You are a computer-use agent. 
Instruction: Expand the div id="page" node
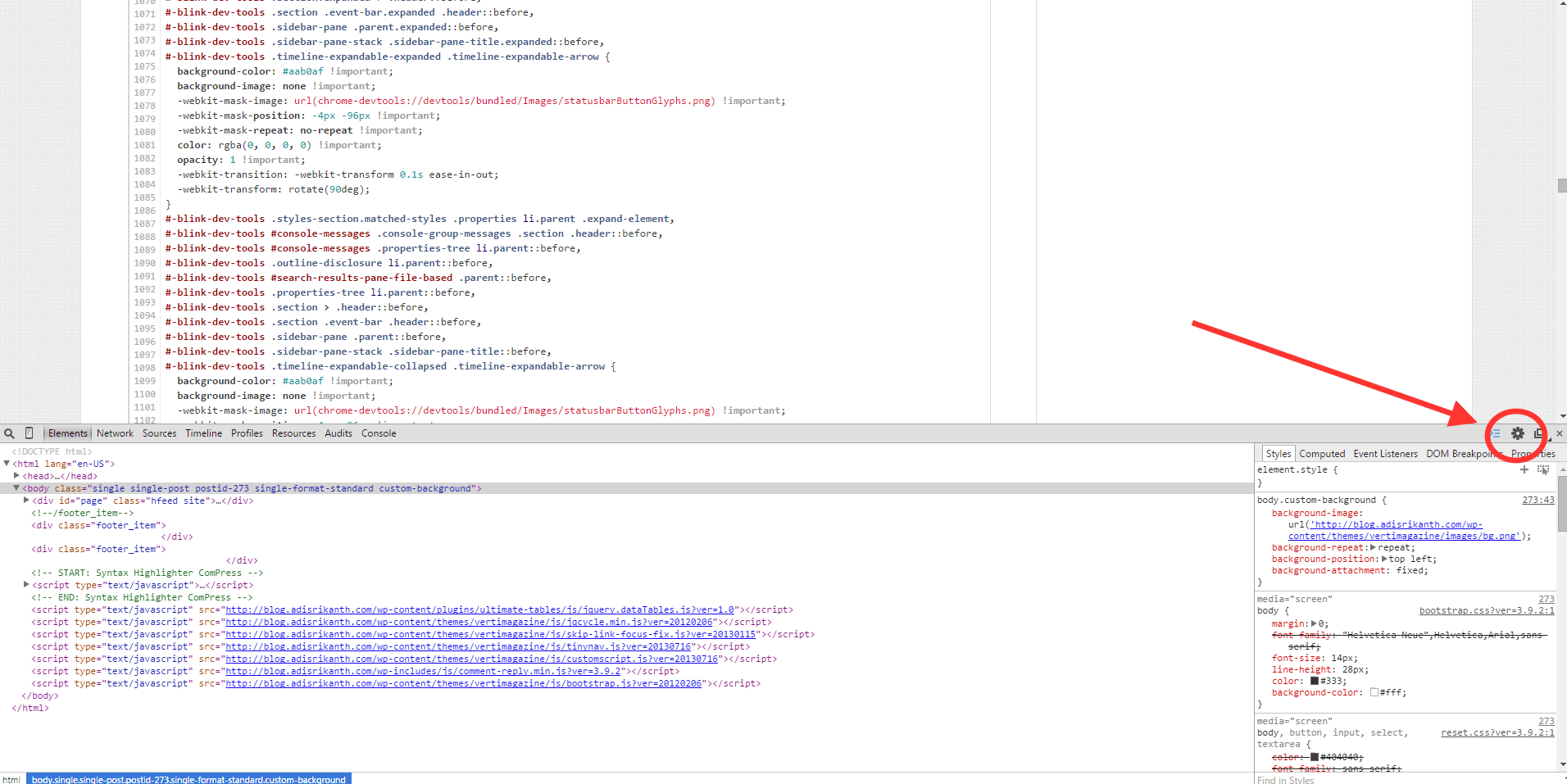[x=26, y=501]
